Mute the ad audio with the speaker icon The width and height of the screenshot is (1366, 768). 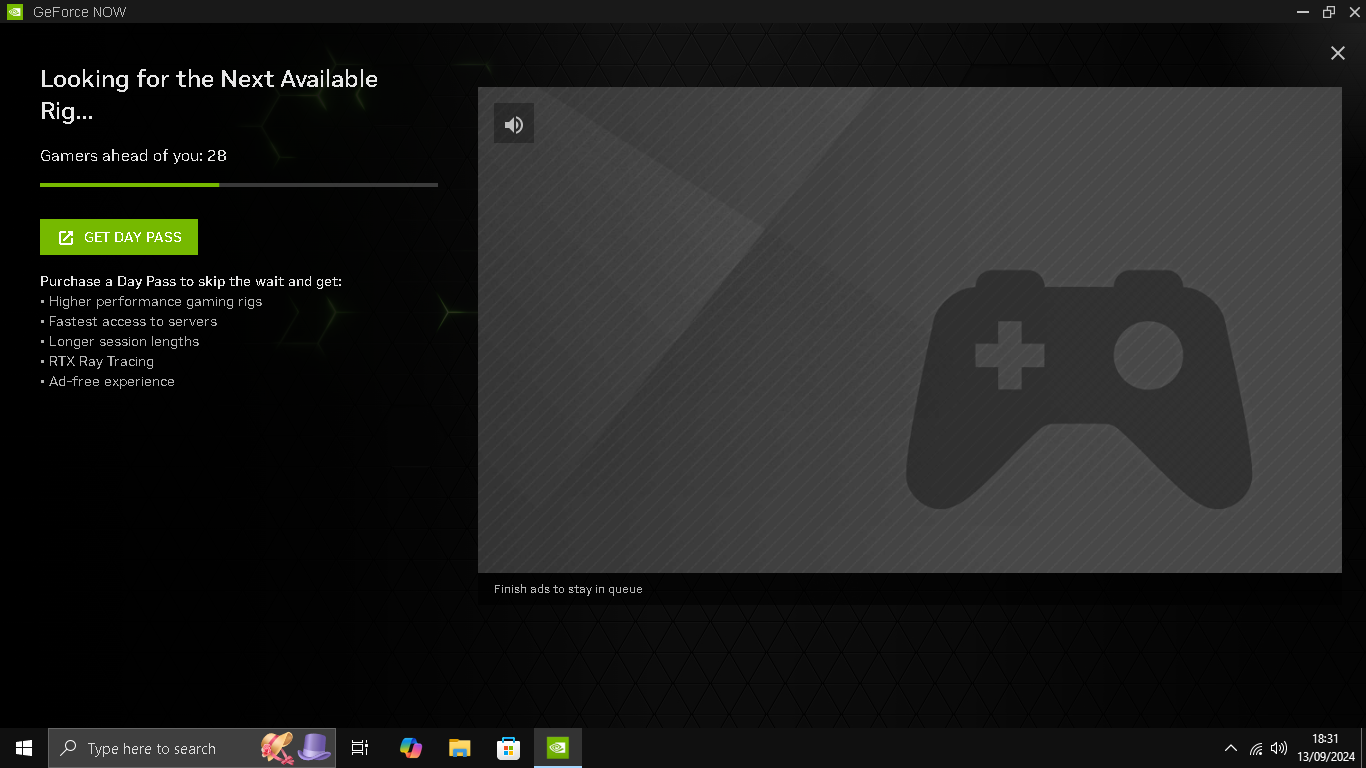pos(514,124)
